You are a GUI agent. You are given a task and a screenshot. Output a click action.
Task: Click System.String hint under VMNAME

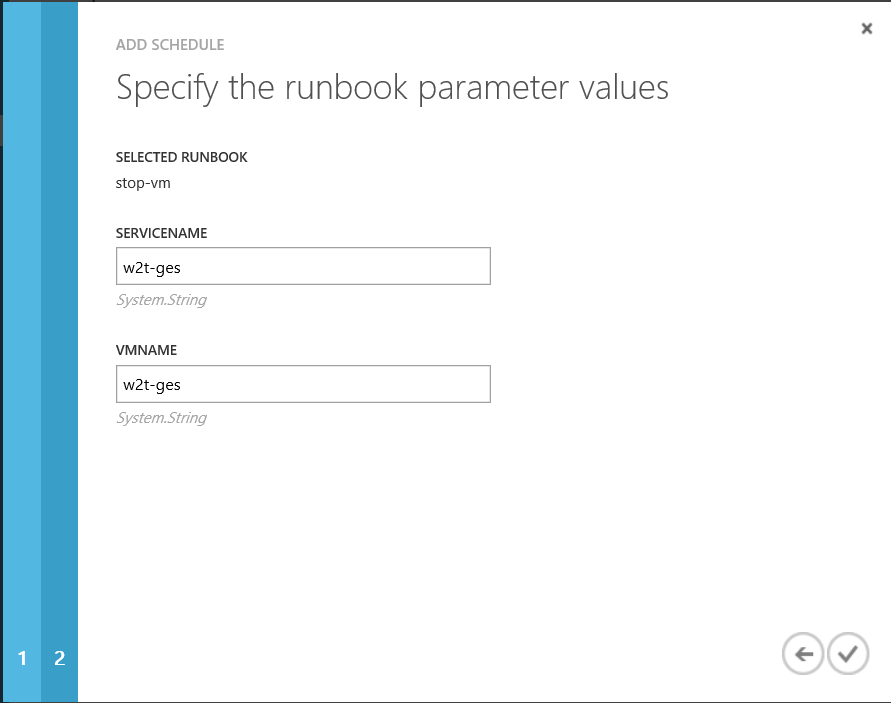point(161,418)
